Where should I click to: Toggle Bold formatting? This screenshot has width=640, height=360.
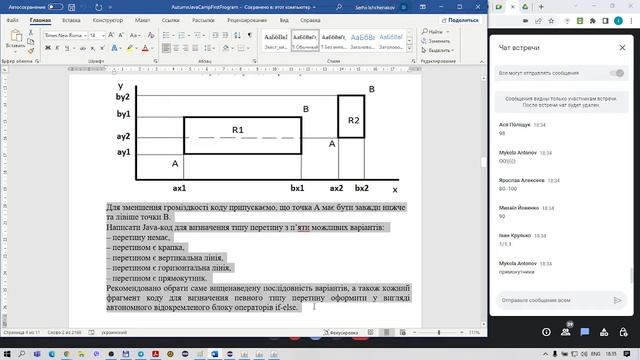tap(48, 48)
